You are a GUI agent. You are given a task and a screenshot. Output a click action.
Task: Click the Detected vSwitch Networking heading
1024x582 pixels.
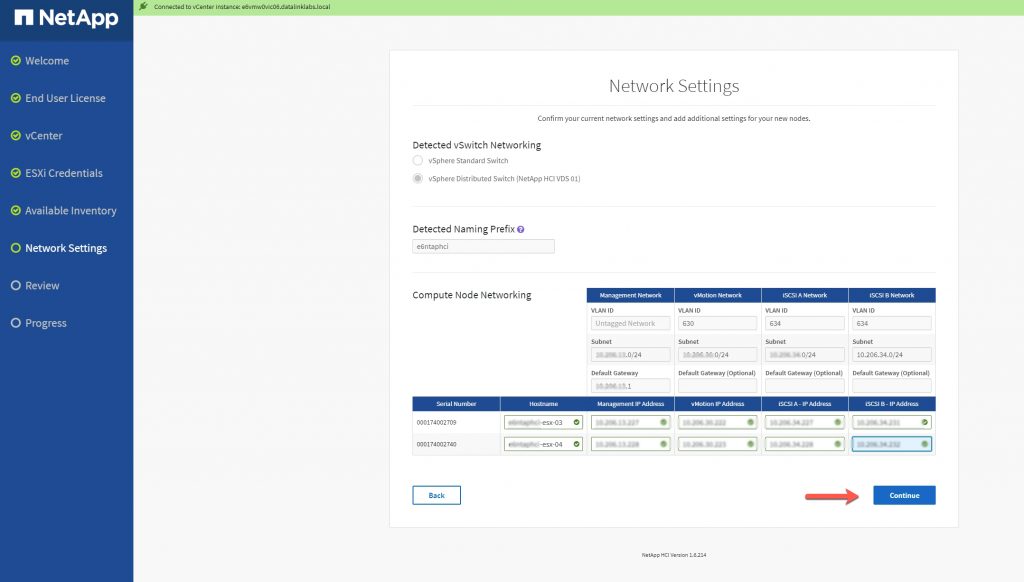(x=477, y=145)
